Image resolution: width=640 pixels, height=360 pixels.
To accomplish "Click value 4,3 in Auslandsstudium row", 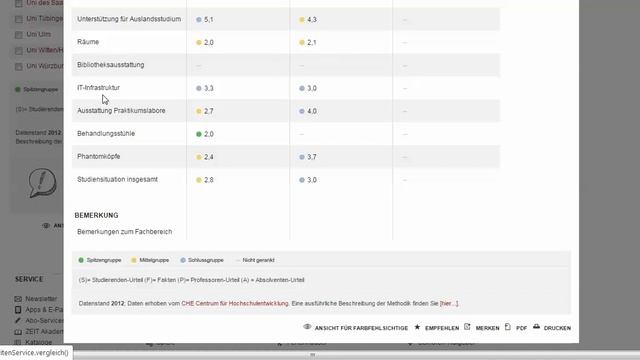I will point(312,20).
